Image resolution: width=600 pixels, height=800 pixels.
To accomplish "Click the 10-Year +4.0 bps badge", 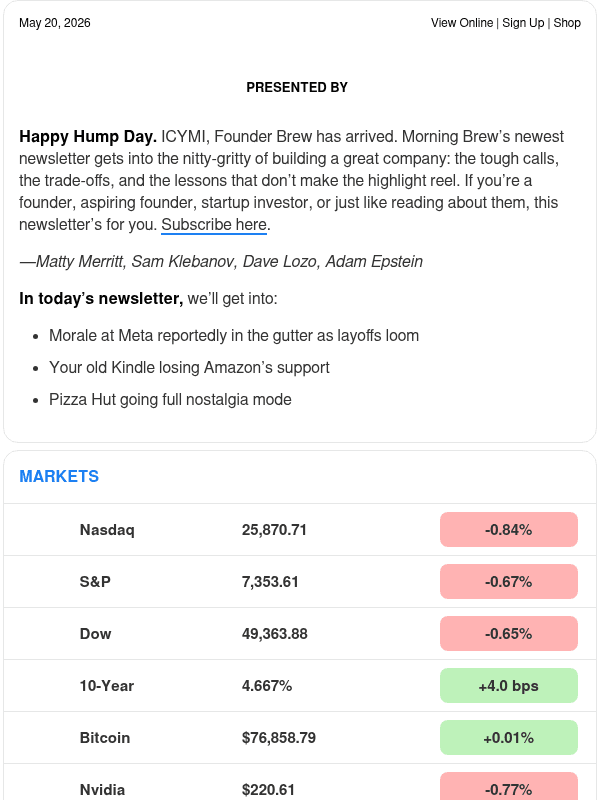I will click(509, 686).
